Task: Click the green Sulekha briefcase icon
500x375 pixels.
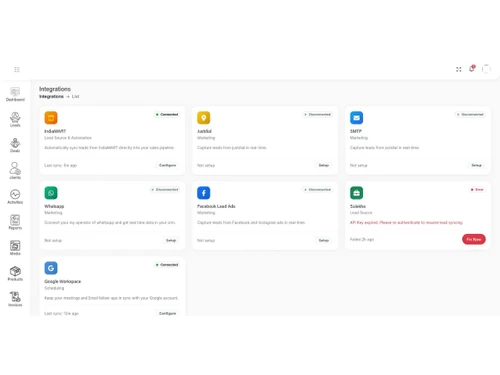Action: click(356, 193)
